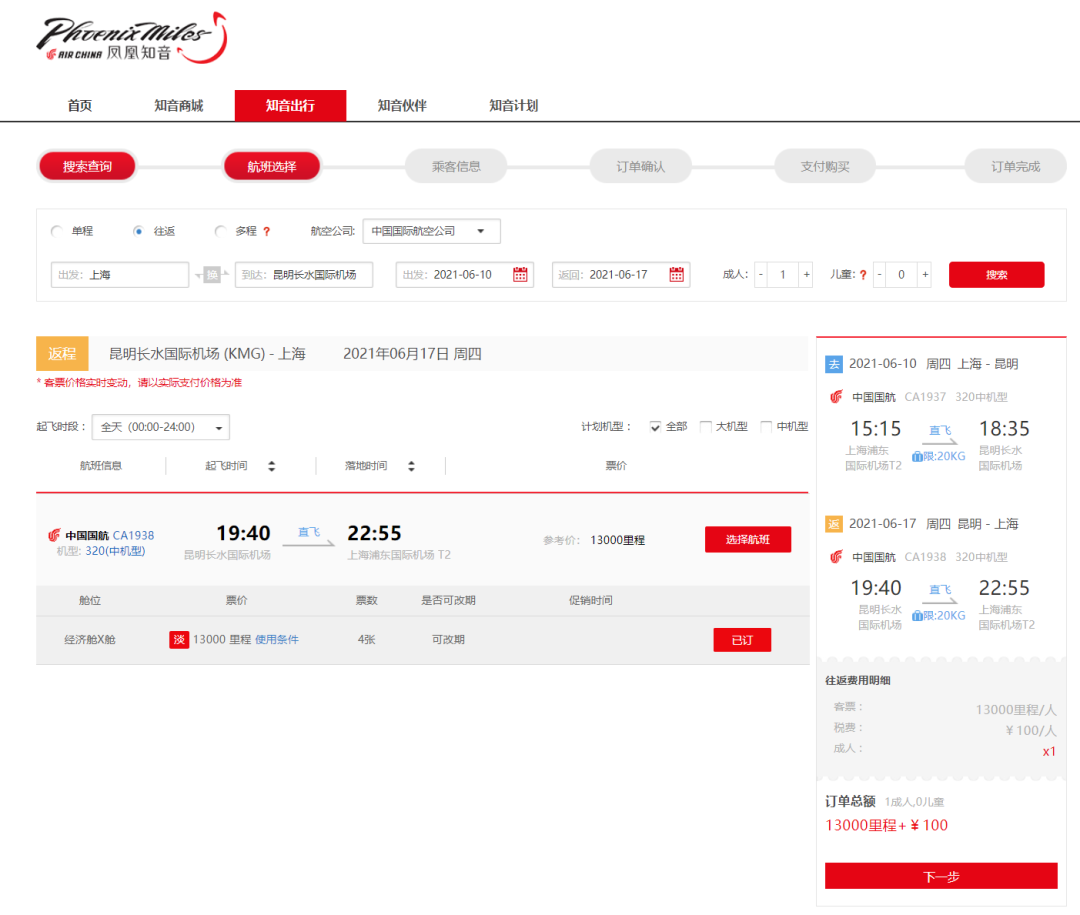
Task: Click the 选择航班 select flight button
Action: 748,539
